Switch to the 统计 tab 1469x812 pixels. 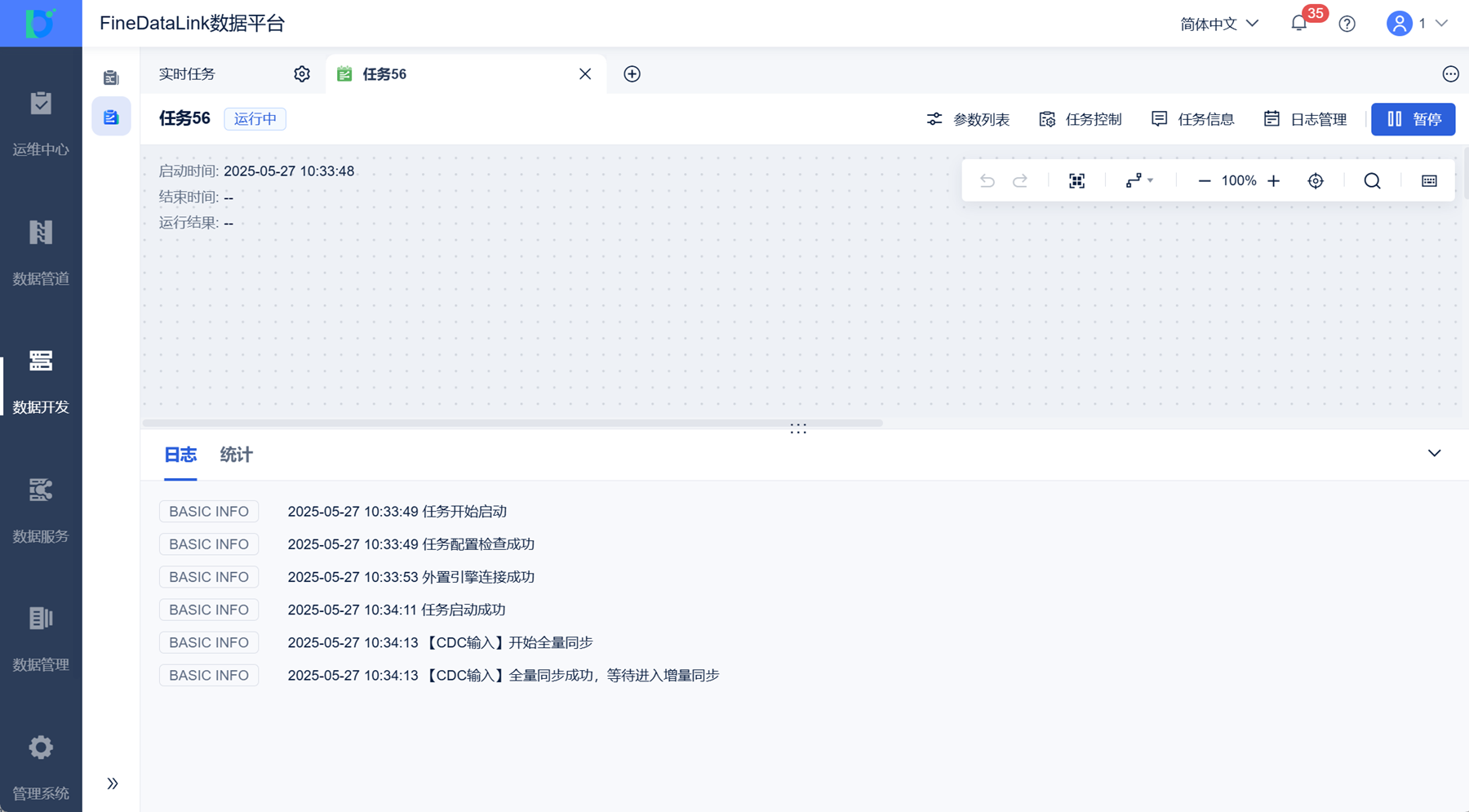237,455
